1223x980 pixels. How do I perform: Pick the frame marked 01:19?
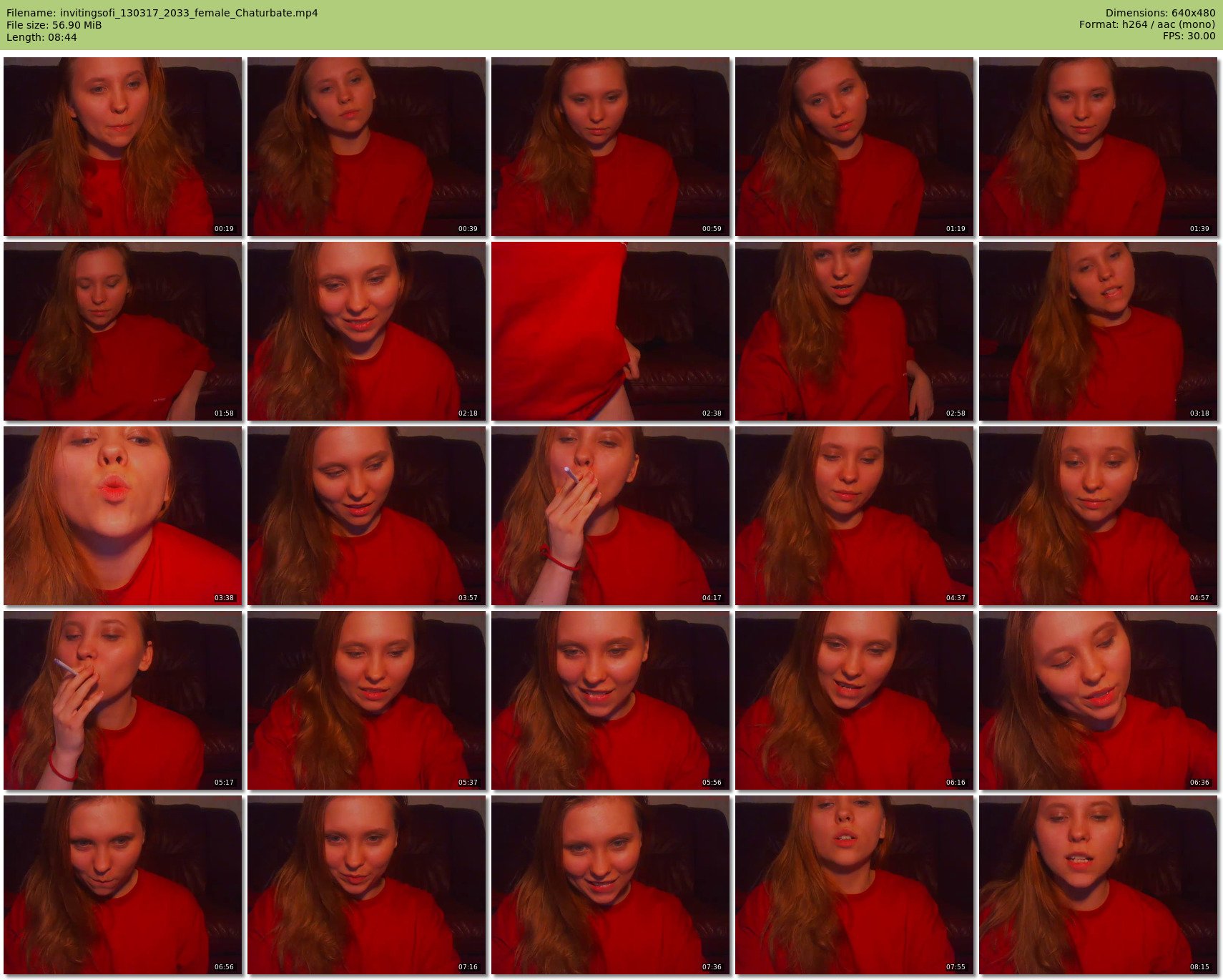pos(854,147)
